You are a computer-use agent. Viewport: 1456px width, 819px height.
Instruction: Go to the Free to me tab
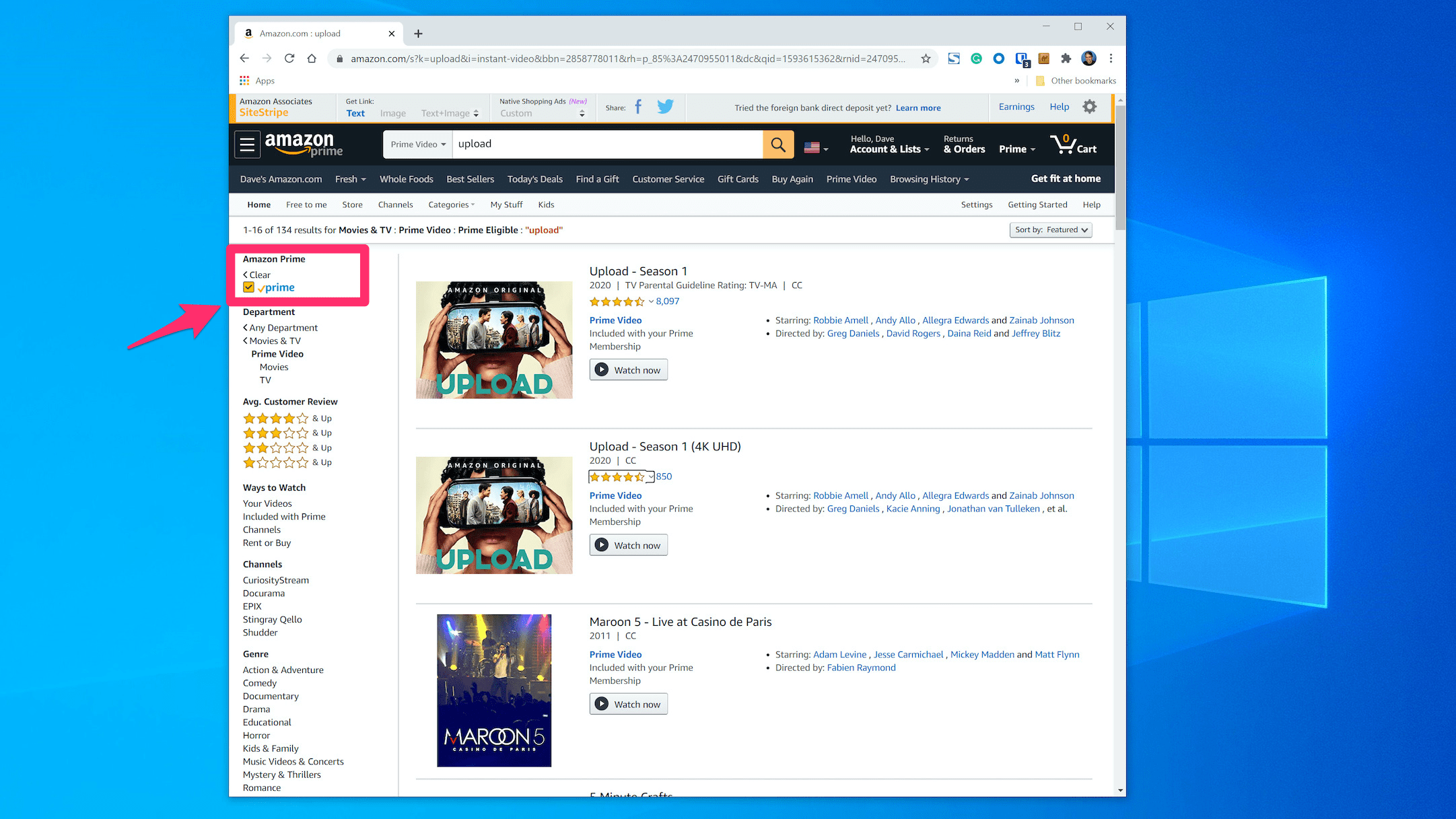coord(306,205)
